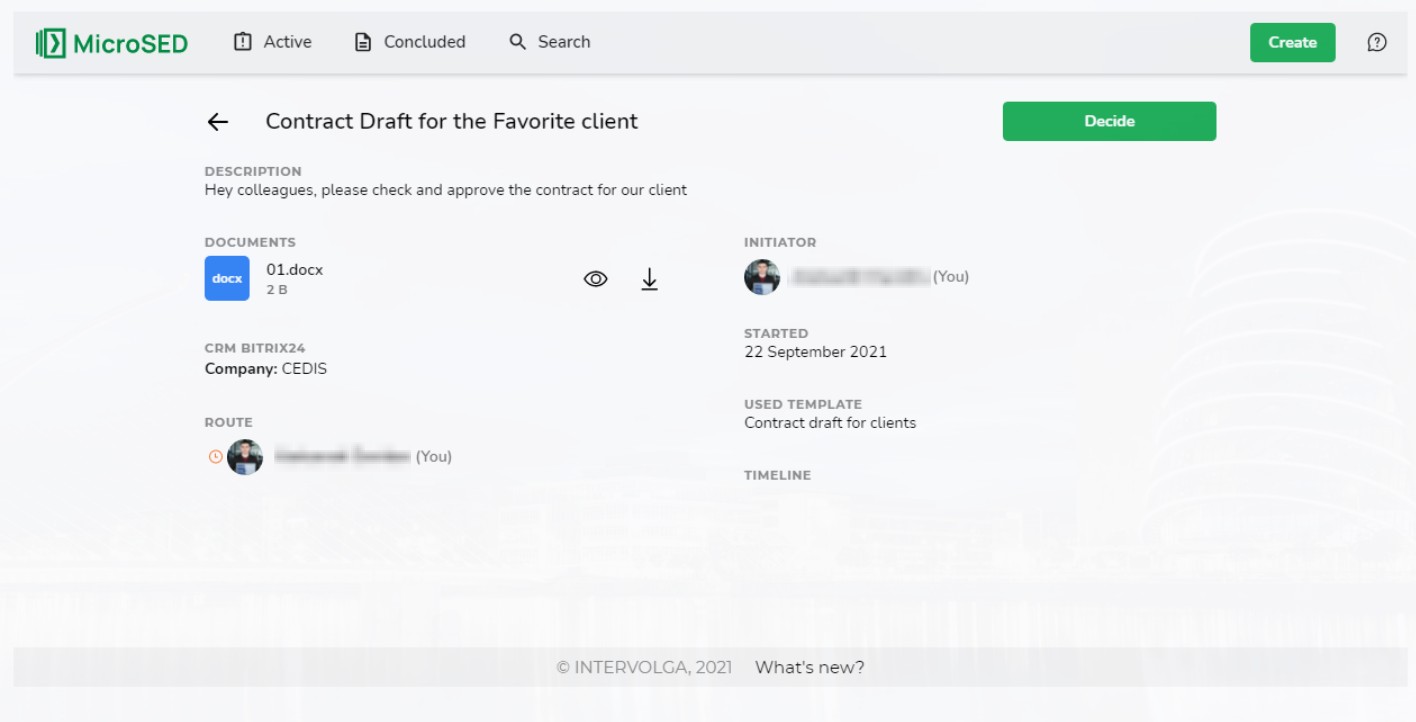Screen dimensions: 1416x722
Task: Click the Active alert icon
Action: 242,42
